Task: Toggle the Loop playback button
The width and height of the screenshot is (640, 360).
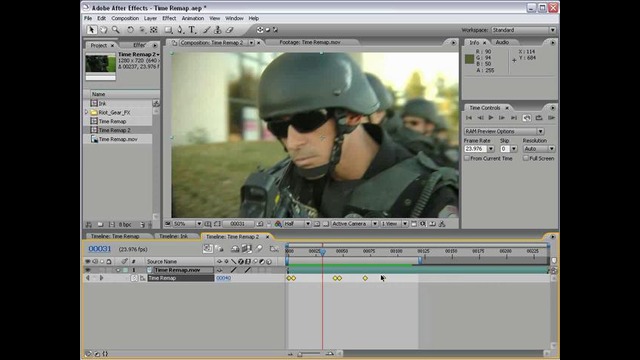Action: [x=539, y=118]
